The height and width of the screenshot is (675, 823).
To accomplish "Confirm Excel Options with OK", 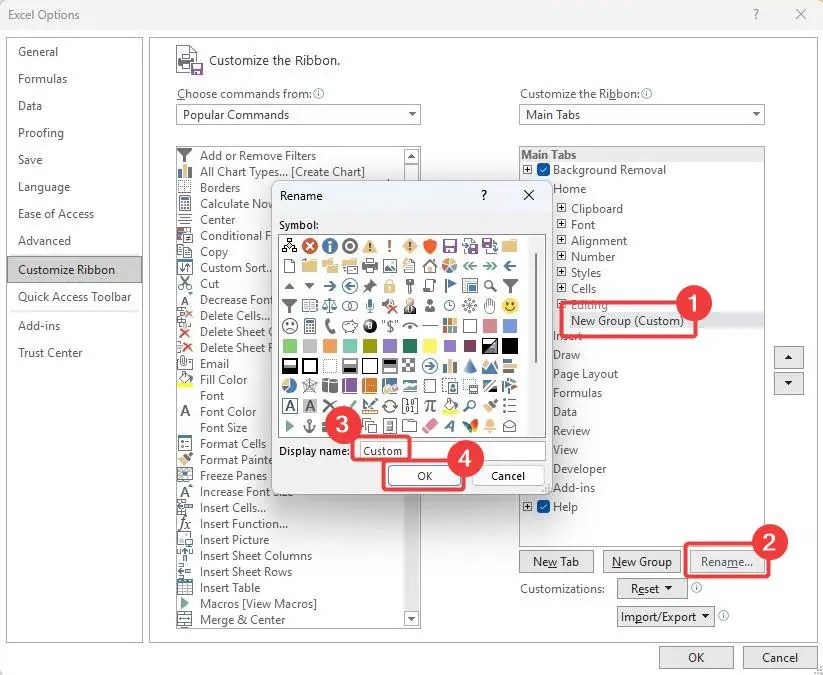I will point(696,658).
